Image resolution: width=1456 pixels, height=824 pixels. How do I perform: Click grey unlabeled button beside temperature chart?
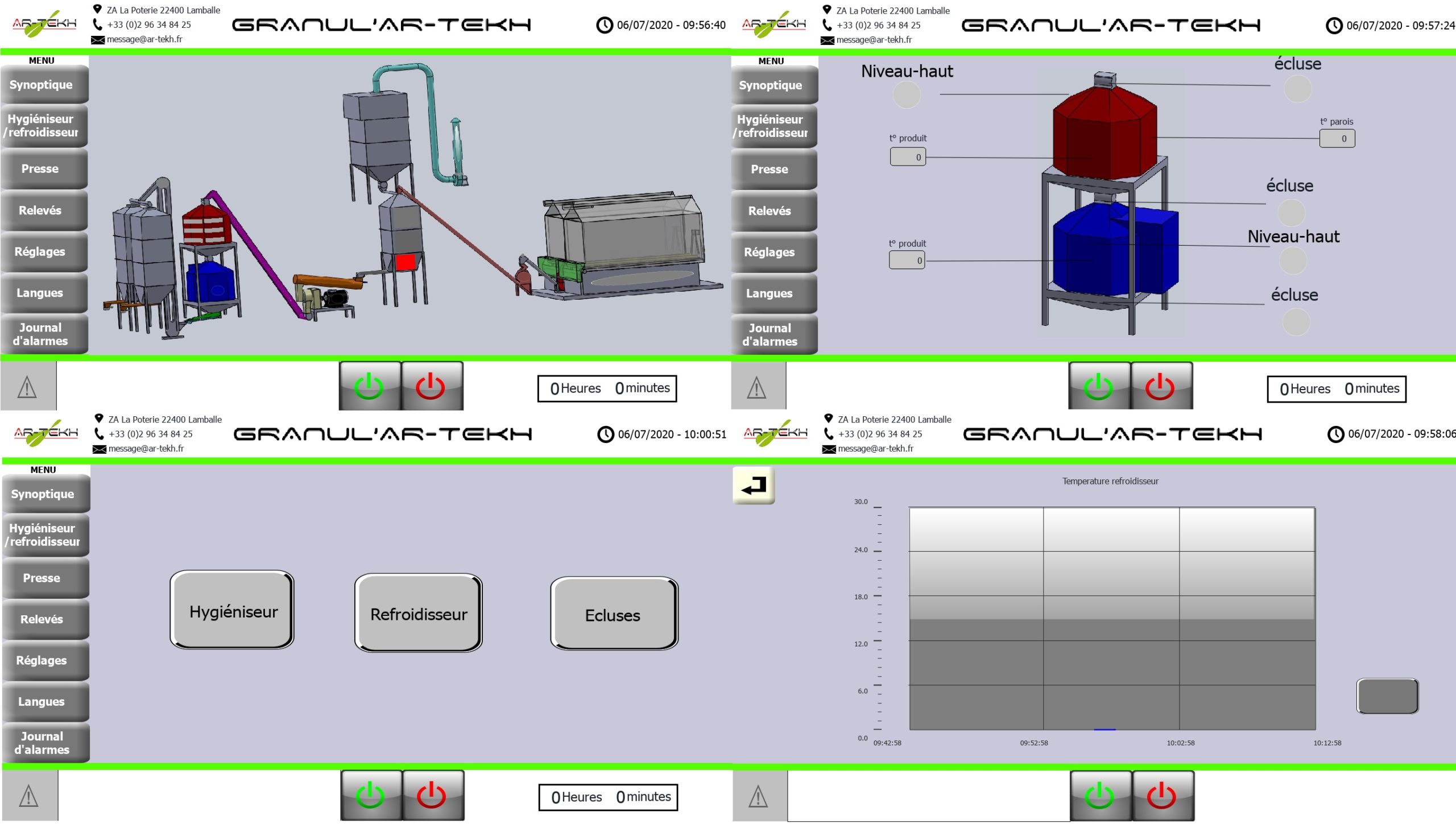click(1388, 696)
